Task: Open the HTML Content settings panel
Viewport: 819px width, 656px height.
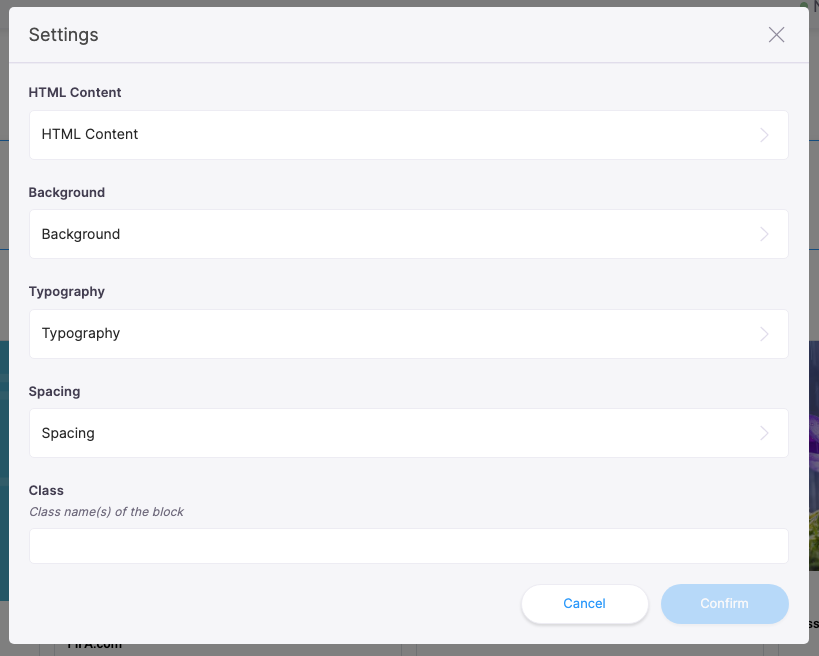Action: (x=408, y=134)
